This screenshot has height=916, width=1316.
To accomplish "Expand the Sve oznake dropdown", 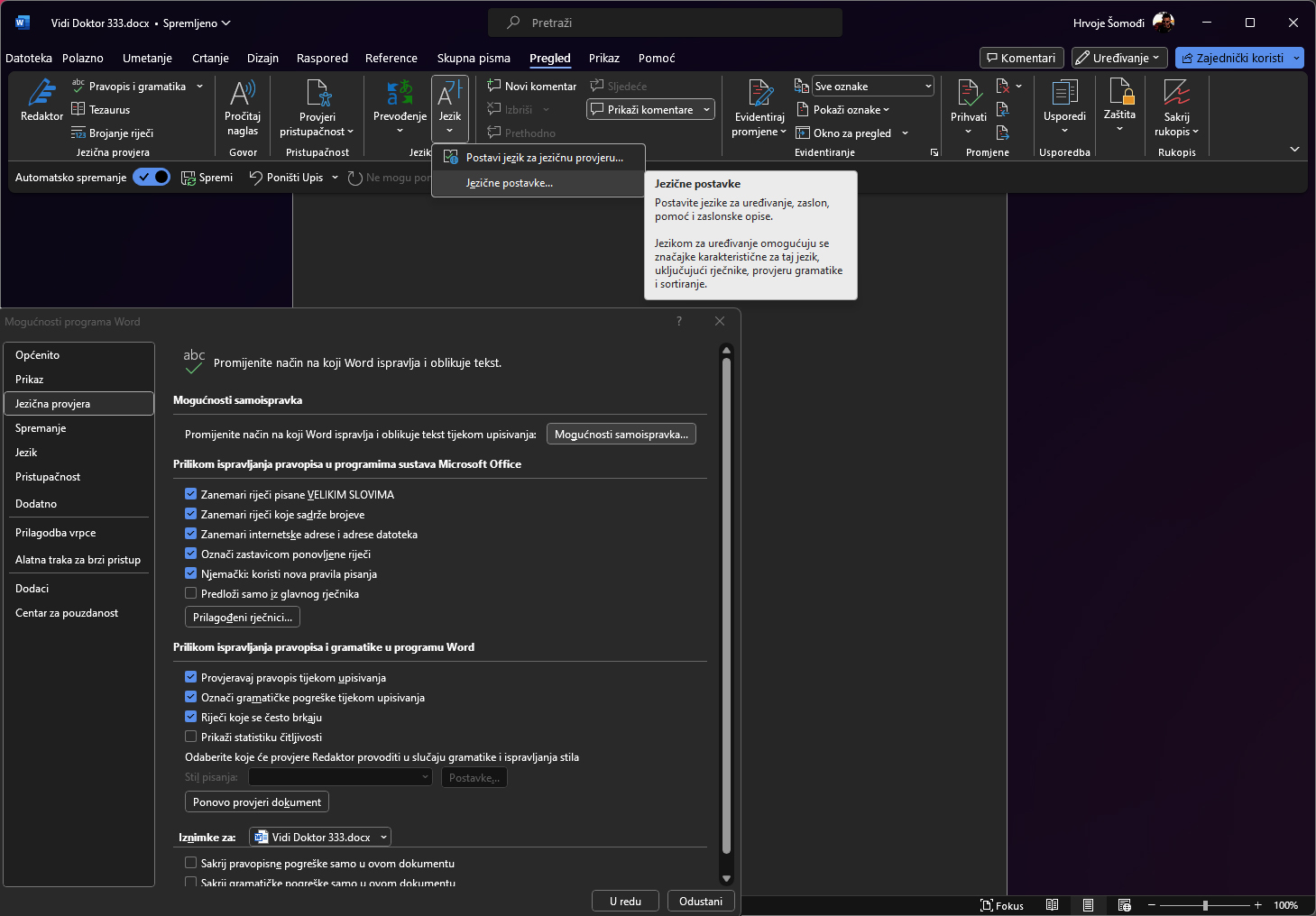I will pyautogui.click(x=928, y=87).
